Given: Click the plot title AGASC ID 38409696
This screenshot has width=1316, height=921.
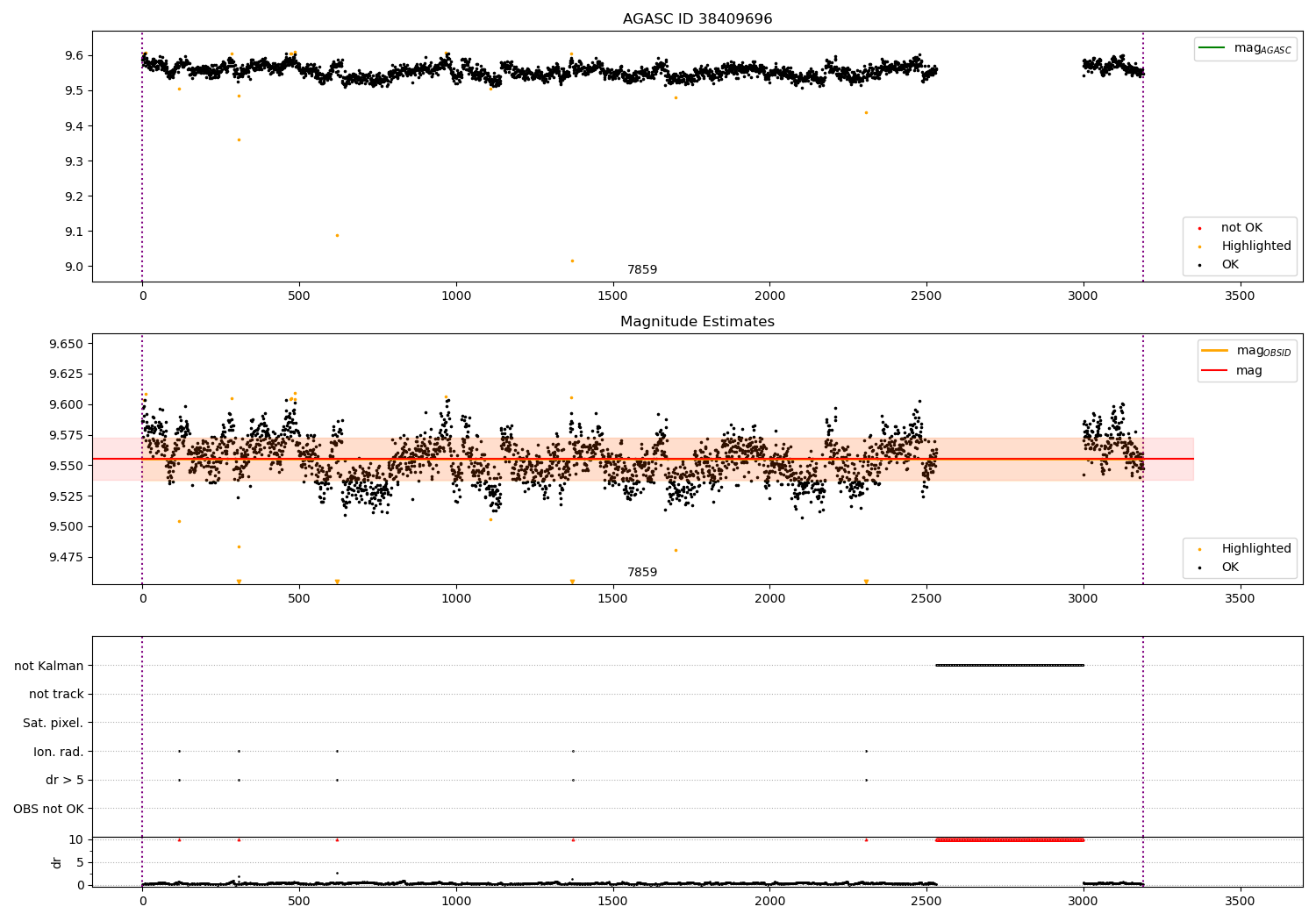Looking at the screenshot, I should pos(697,18).
